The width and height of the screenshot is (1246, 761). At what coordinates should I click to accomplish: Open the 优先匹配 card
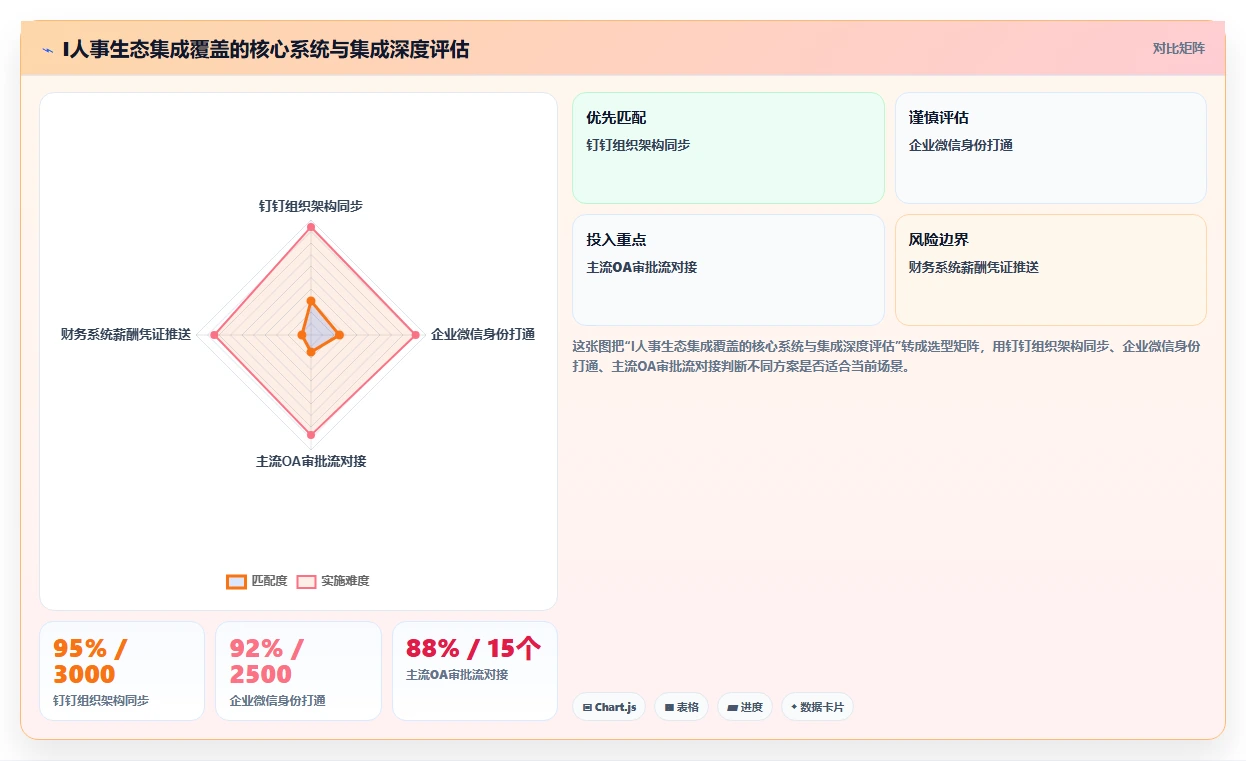click(728, 148)
